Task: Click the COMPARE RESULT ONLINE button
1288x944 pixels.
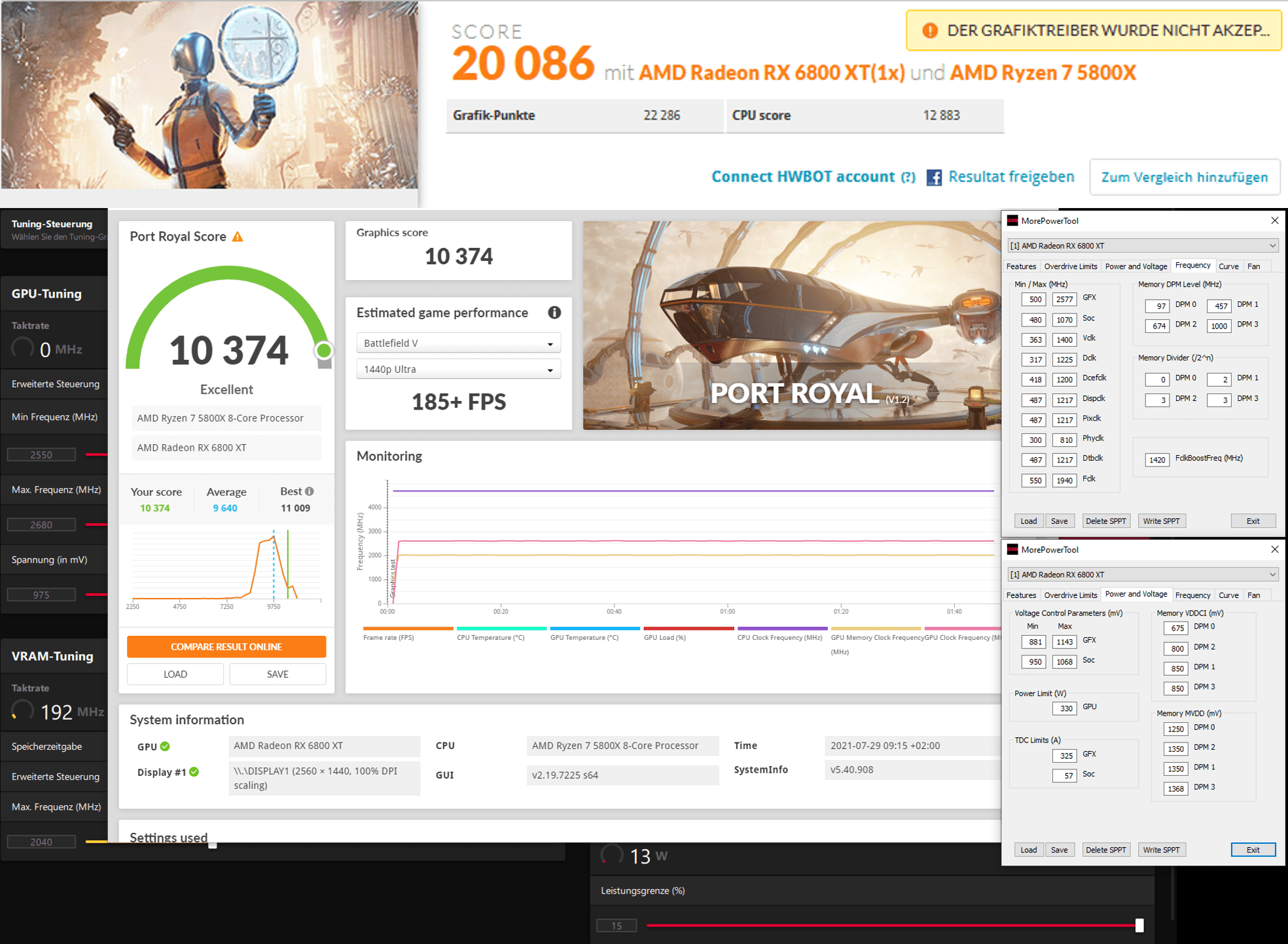Action: [226, 647]
